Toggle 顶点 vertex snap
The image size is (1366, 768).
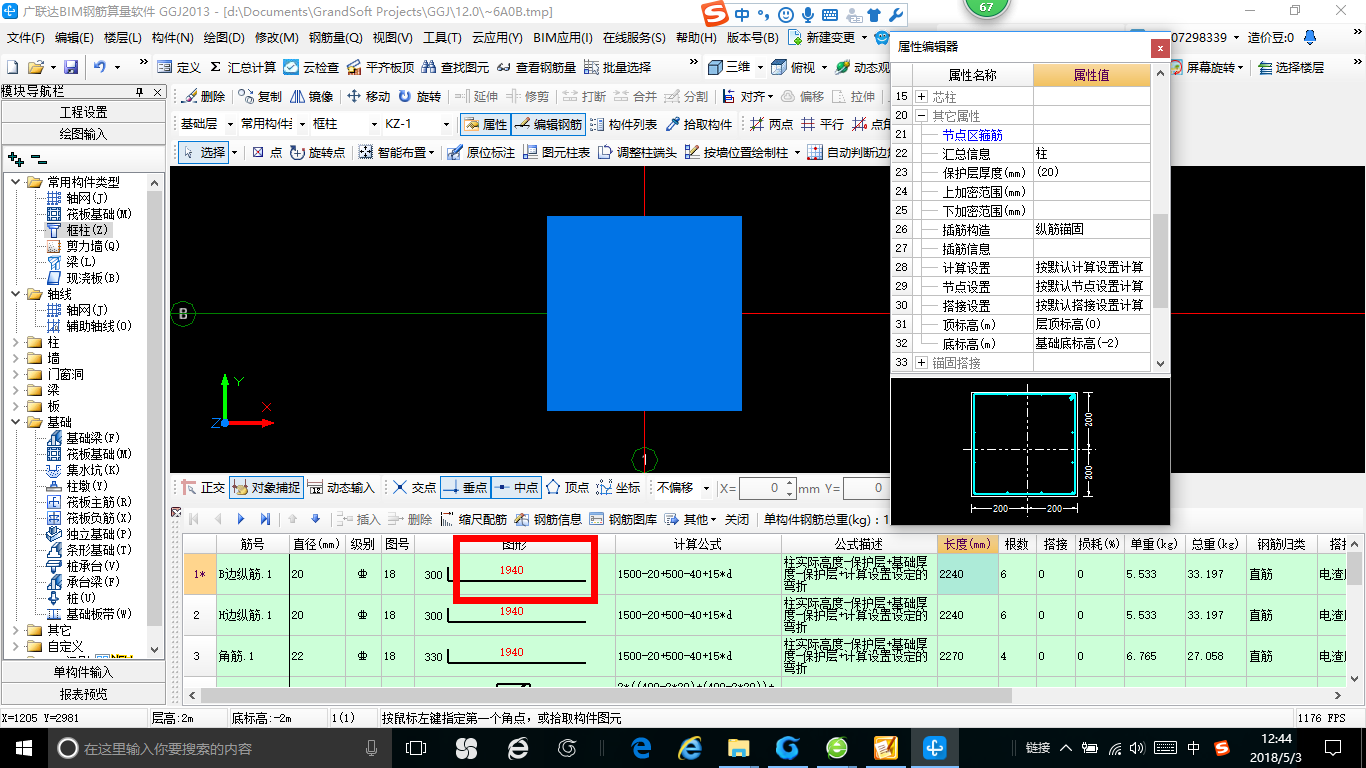567,488
